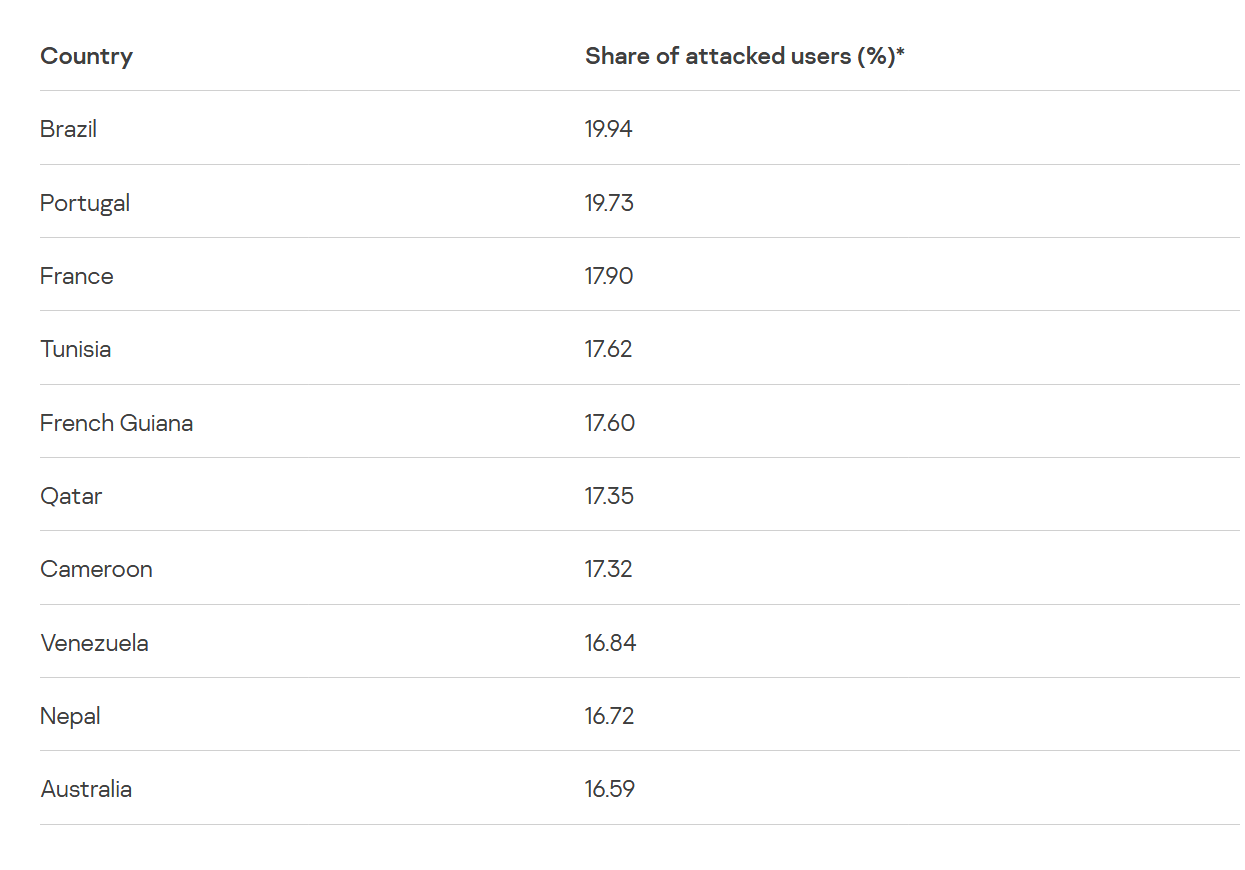Select the Brazil country cell

[x=68, y=129]
